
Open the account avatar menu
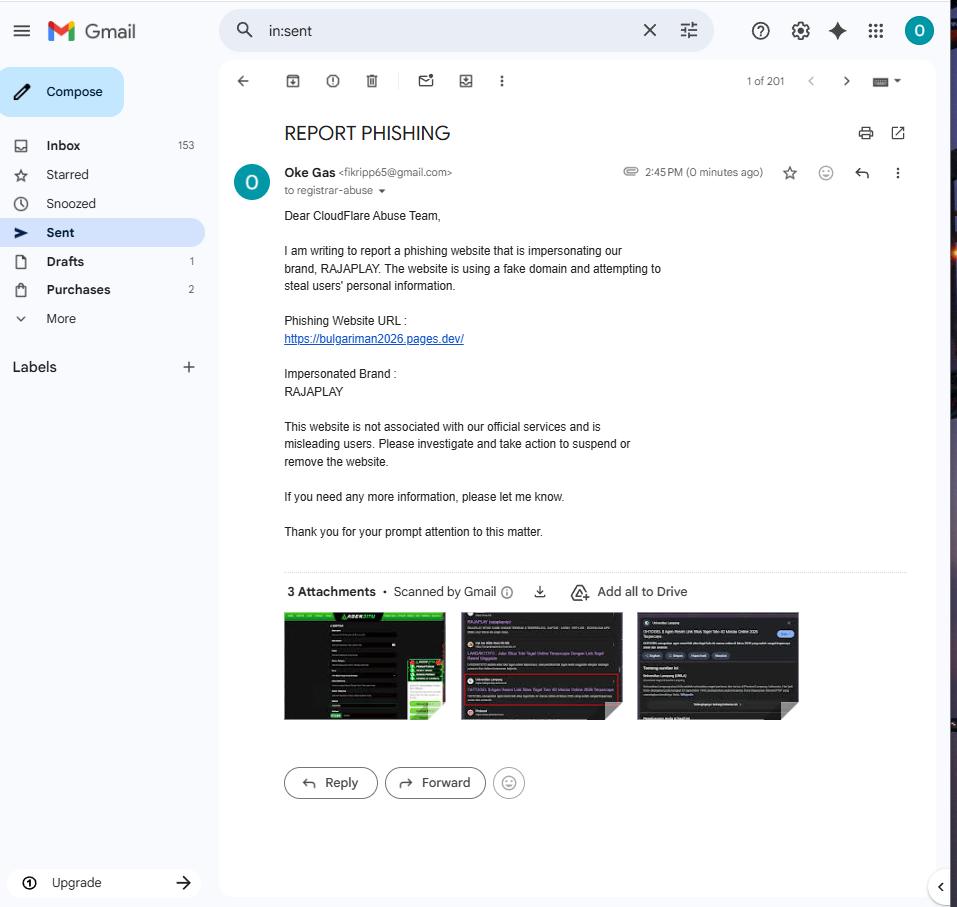coord(919,31)
